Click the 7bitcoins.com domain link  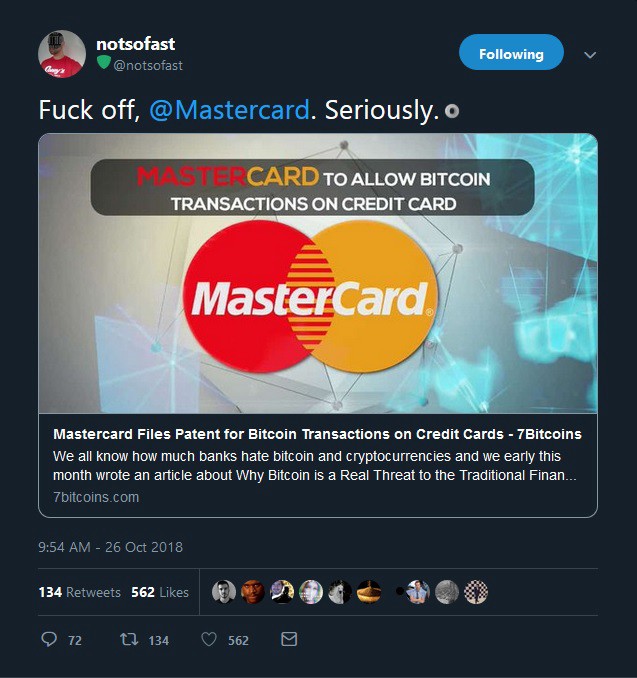click(x=96, y=497)
